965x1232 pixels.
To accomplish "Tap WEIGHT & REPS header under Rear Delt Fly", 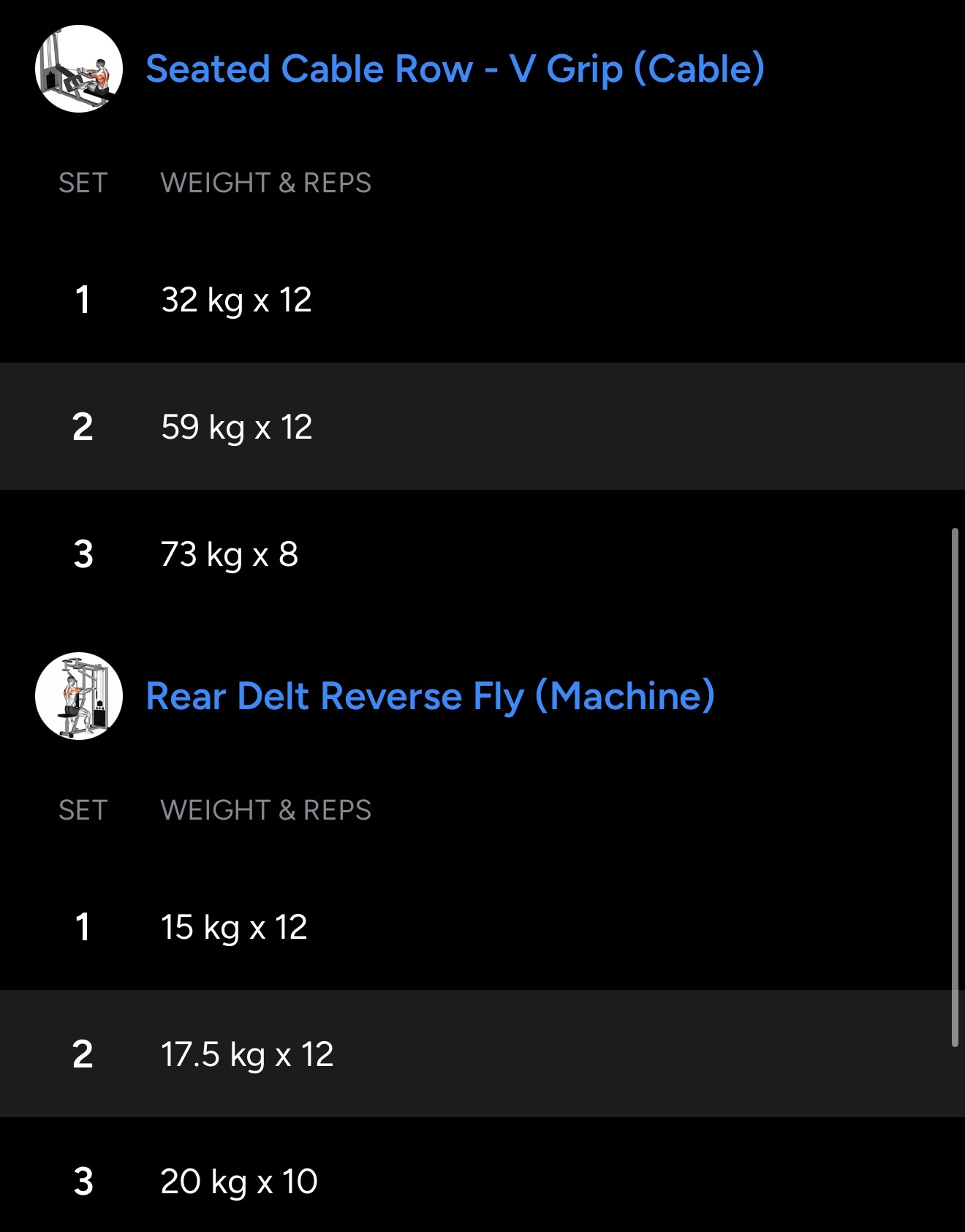I will pos(265,810).
